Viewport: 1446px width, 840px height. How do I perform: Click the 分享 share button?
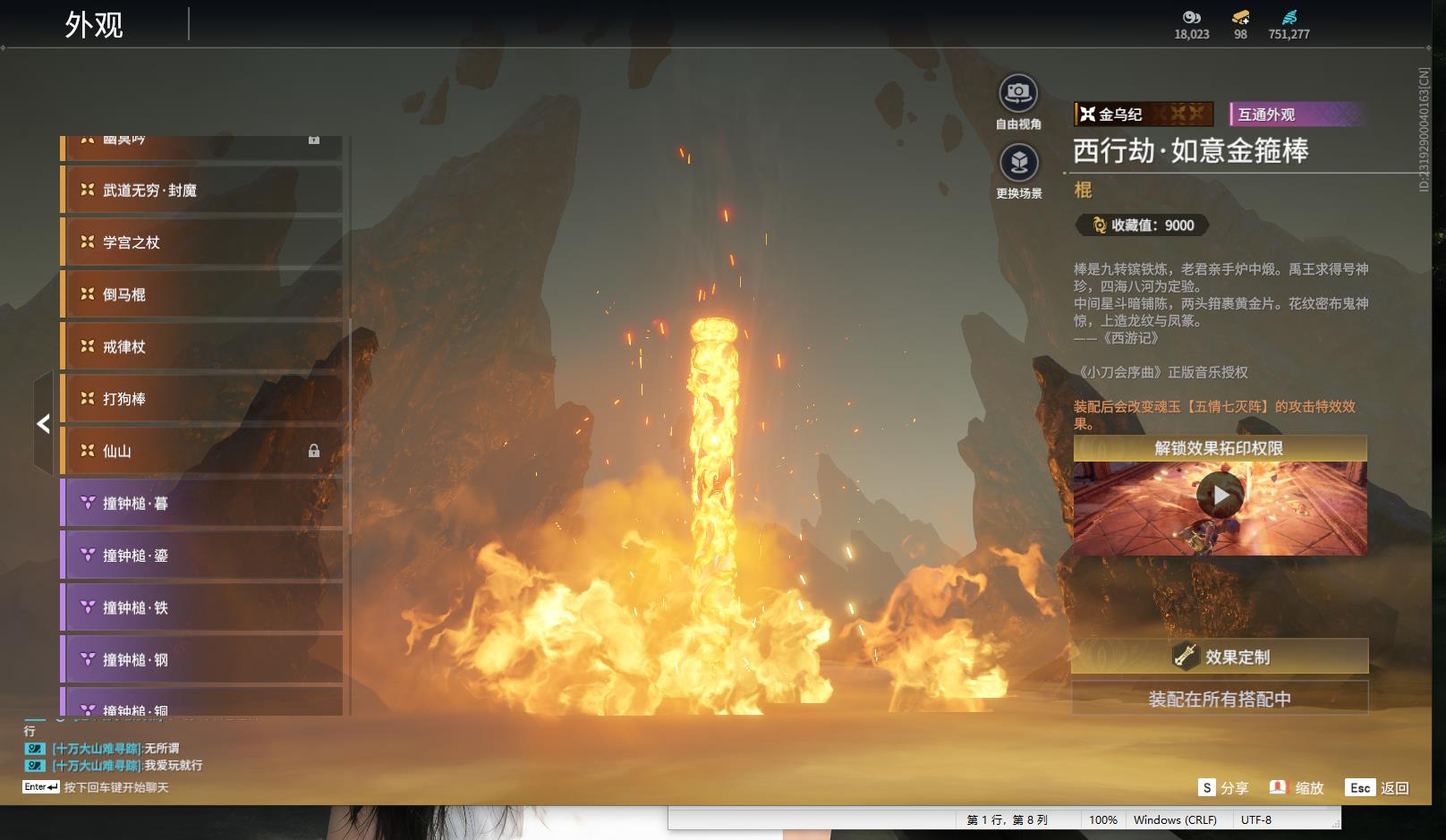click(x=1223, y=788)
